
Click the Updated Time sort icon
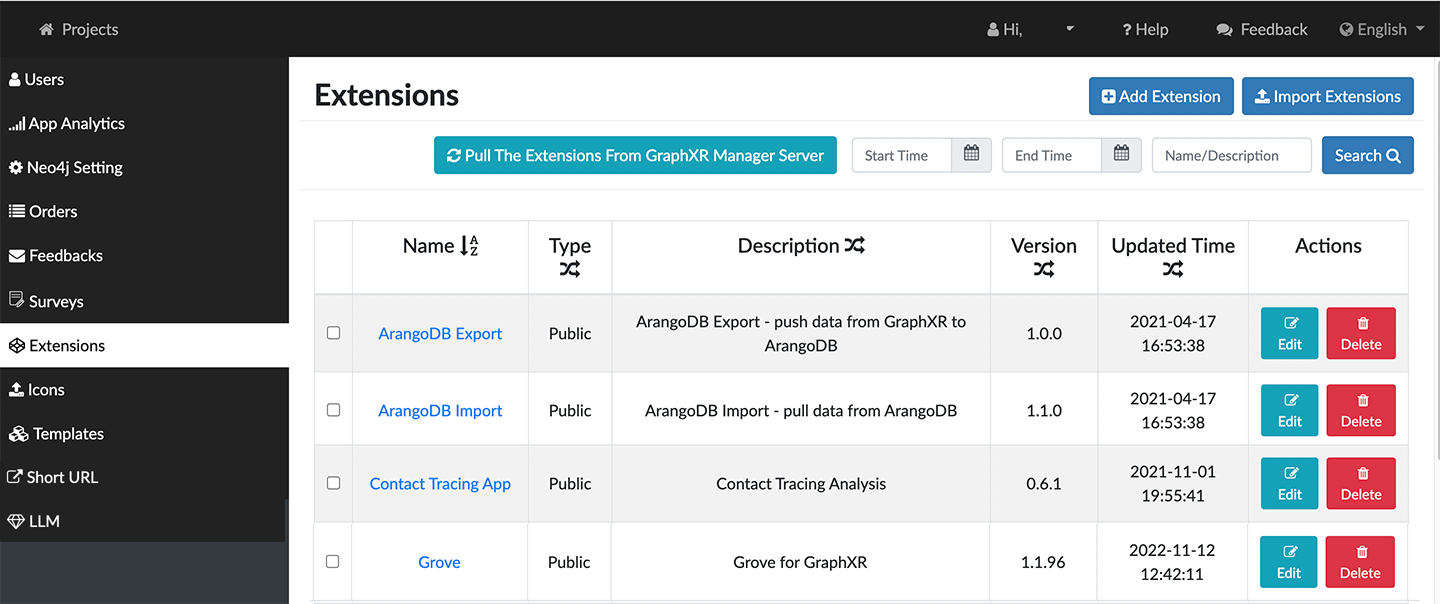(1173, 269)
